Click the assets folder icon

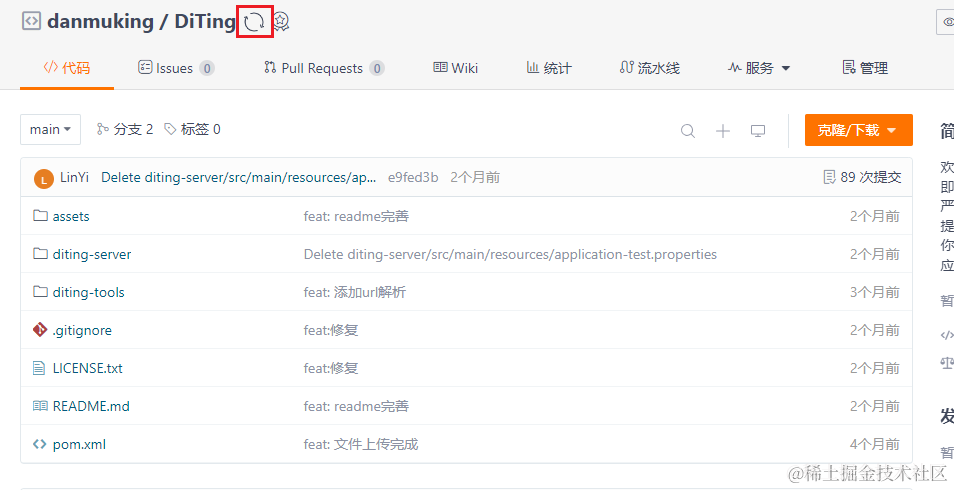(40, 215)
